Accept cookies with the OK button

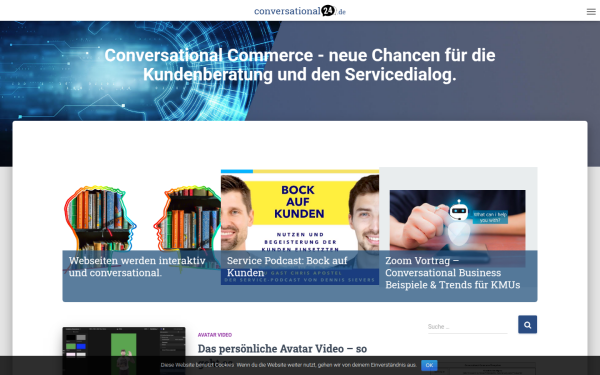(429, 365)
